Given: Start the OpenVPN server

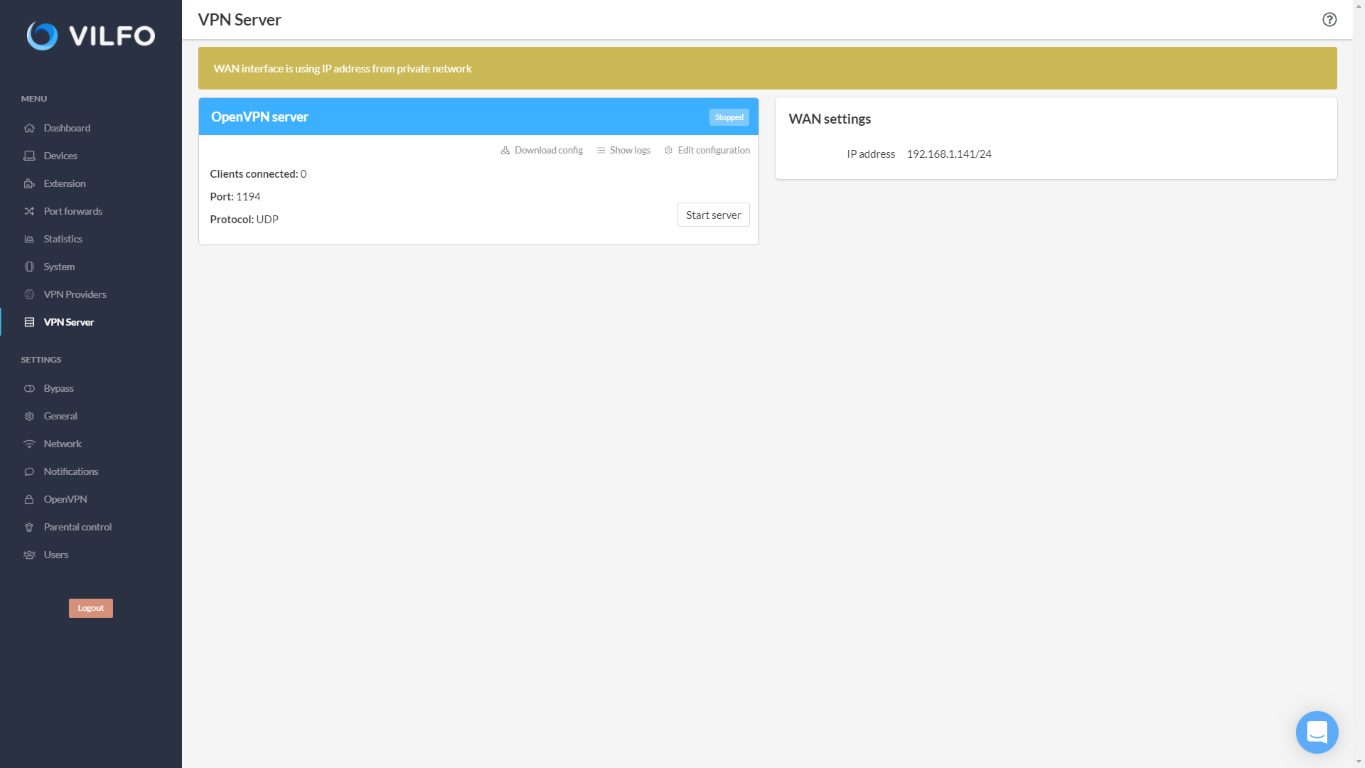Looking at the screenshot, I should click(713, 215).
